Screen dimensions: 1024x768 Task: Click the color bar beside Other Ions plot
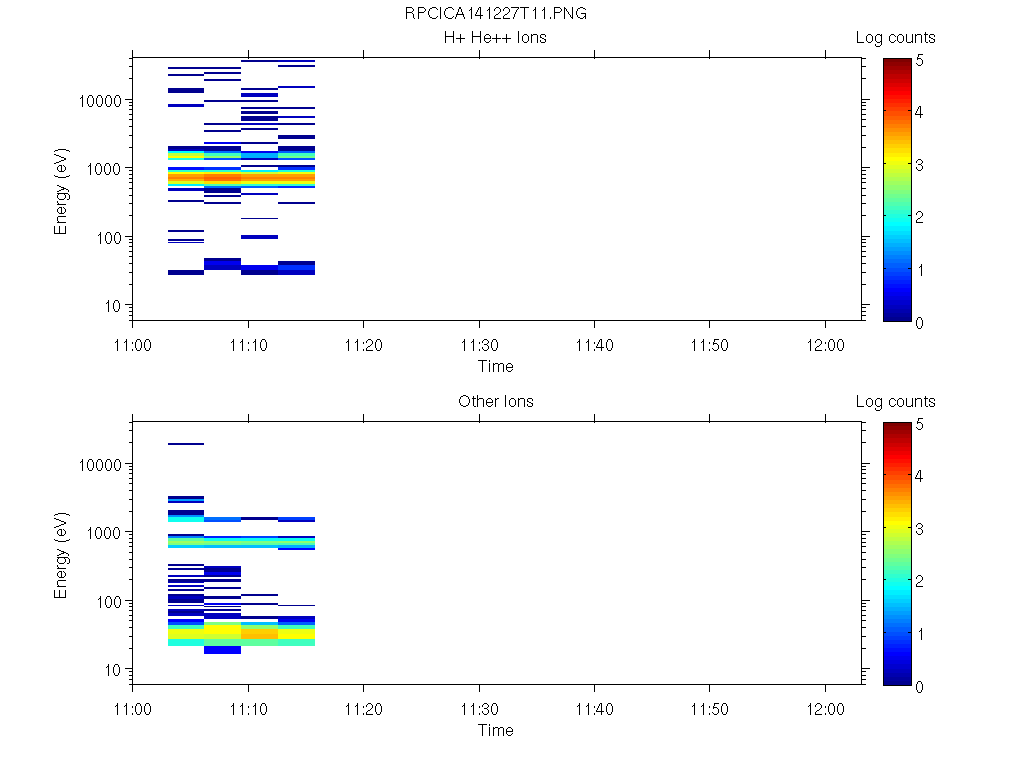tap(897, 554)
